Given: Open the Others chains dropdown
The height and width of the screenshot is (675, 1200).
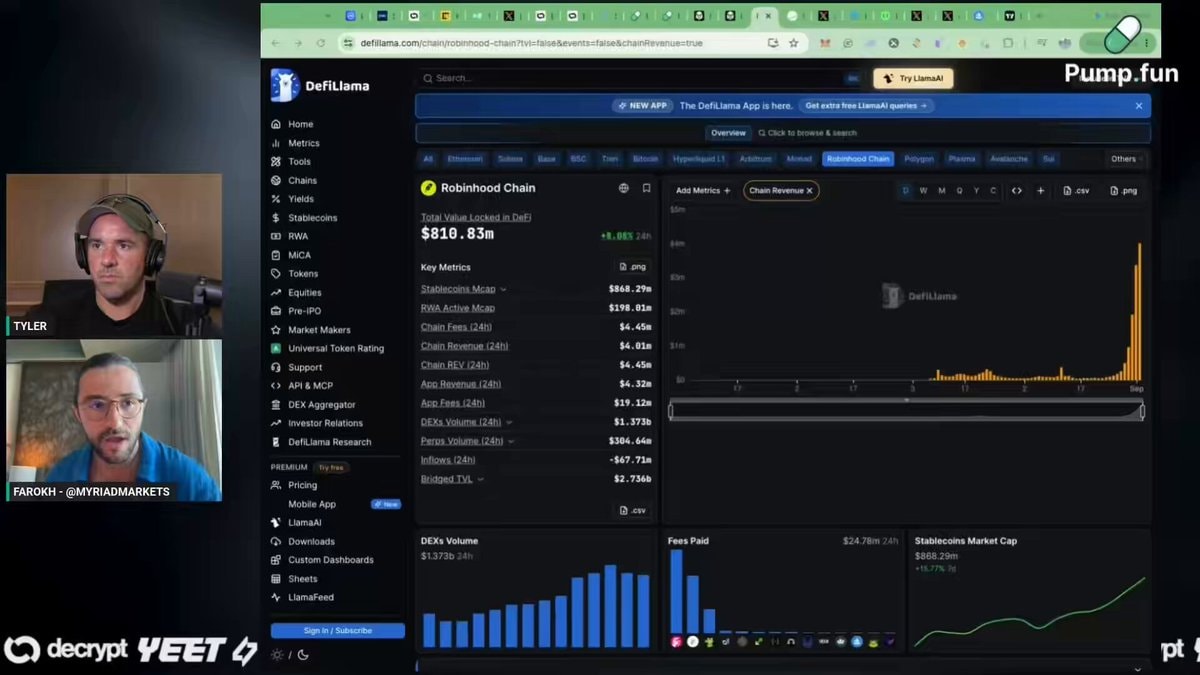Looking at the screenshot, I should [x=1126, y=159].
